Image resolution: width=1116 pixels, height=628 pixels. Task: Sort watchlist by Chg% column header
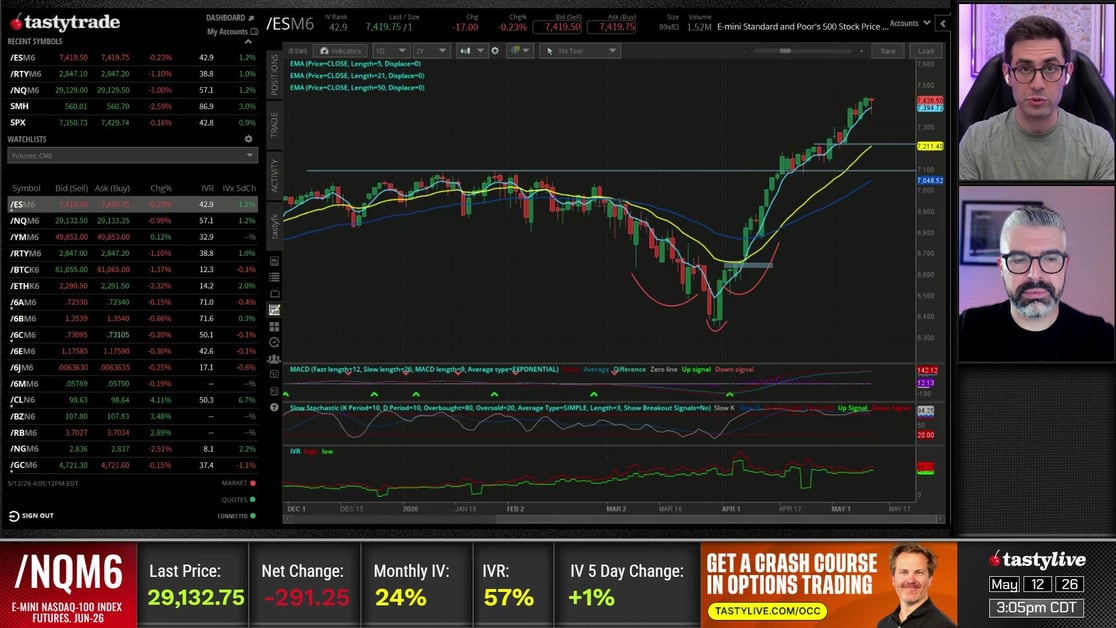161,188
